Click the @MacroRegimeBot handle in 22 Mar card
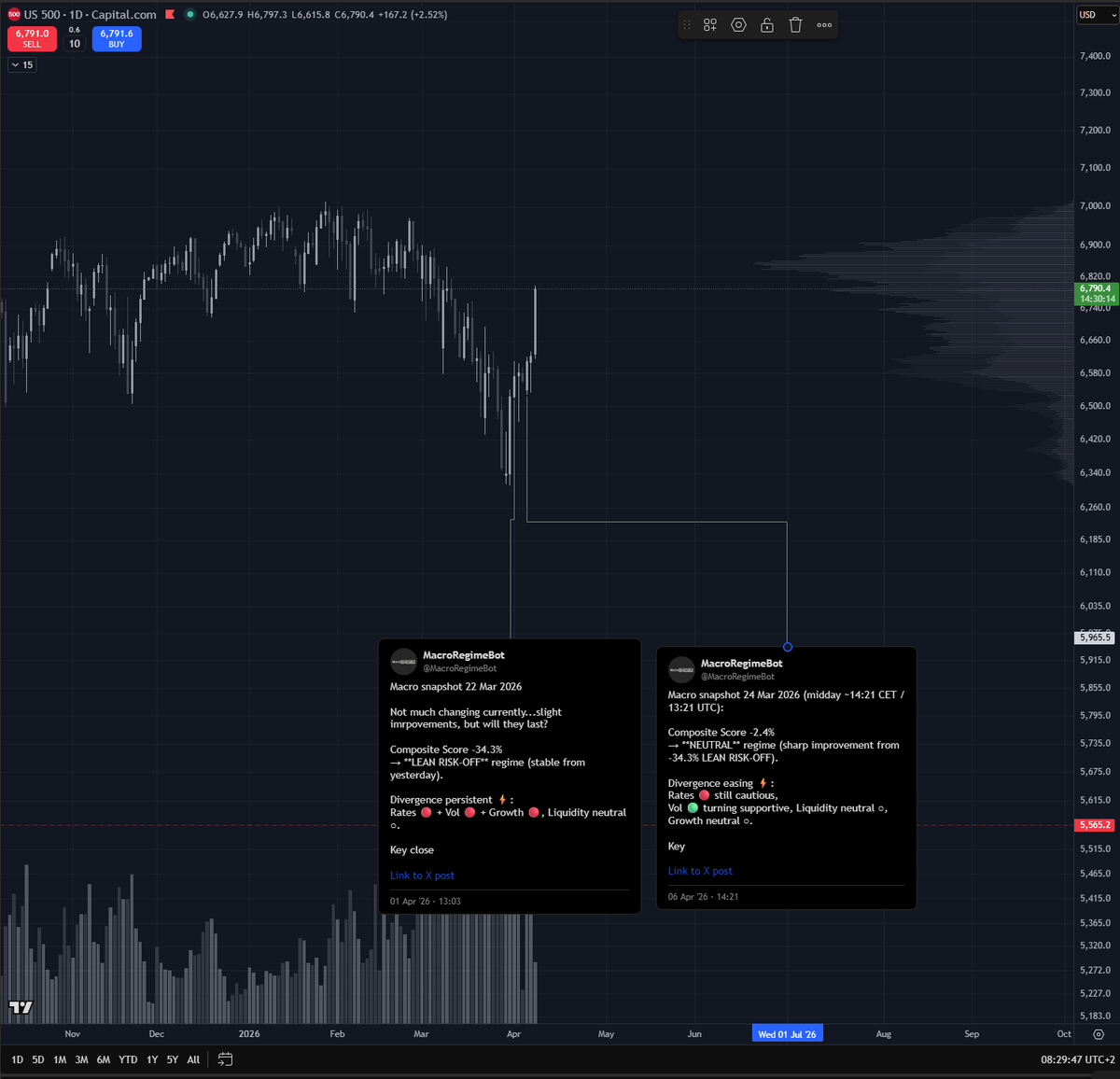1120x1079 pixels. pyautogui.click(x=460, y=668)
